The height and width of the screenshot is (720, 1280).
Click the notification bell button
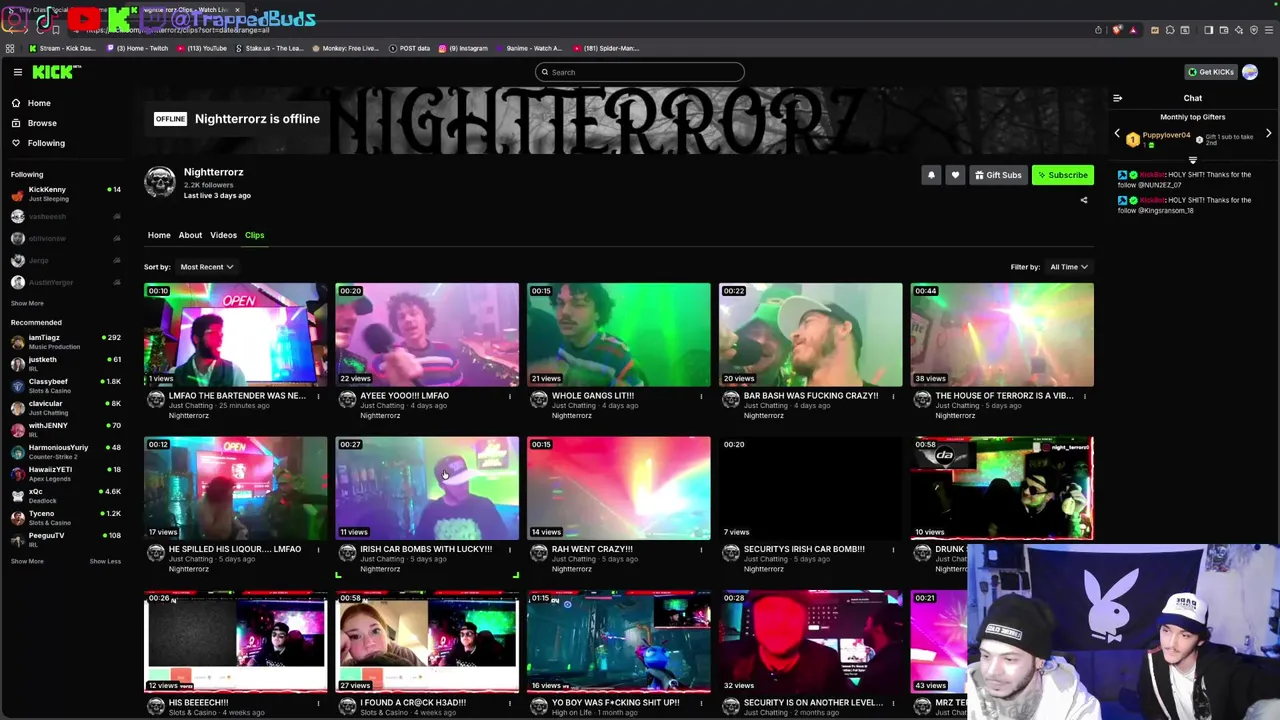click(931, 175)
